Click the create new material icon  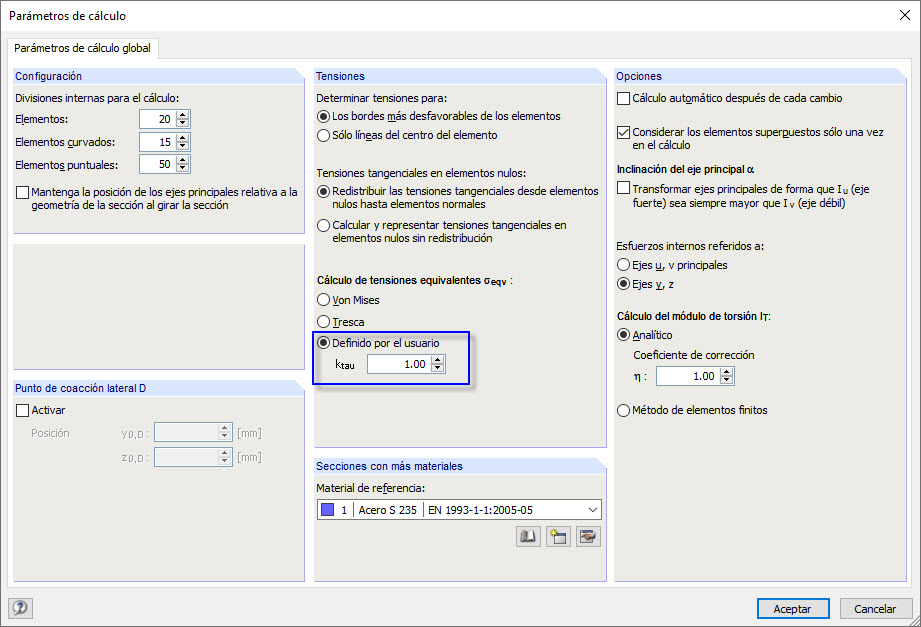click(x=558, y=537)
